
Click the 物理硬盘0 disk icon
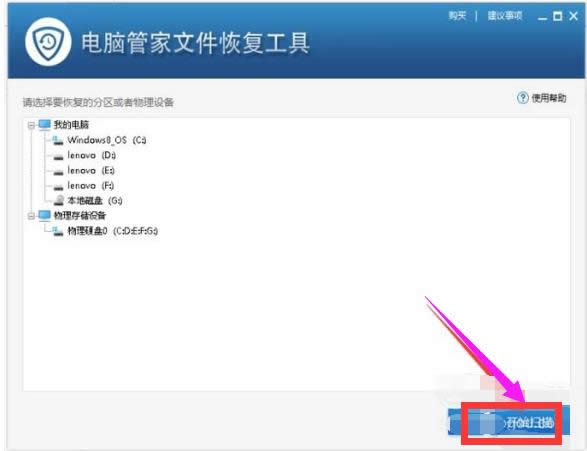(57, 231)
